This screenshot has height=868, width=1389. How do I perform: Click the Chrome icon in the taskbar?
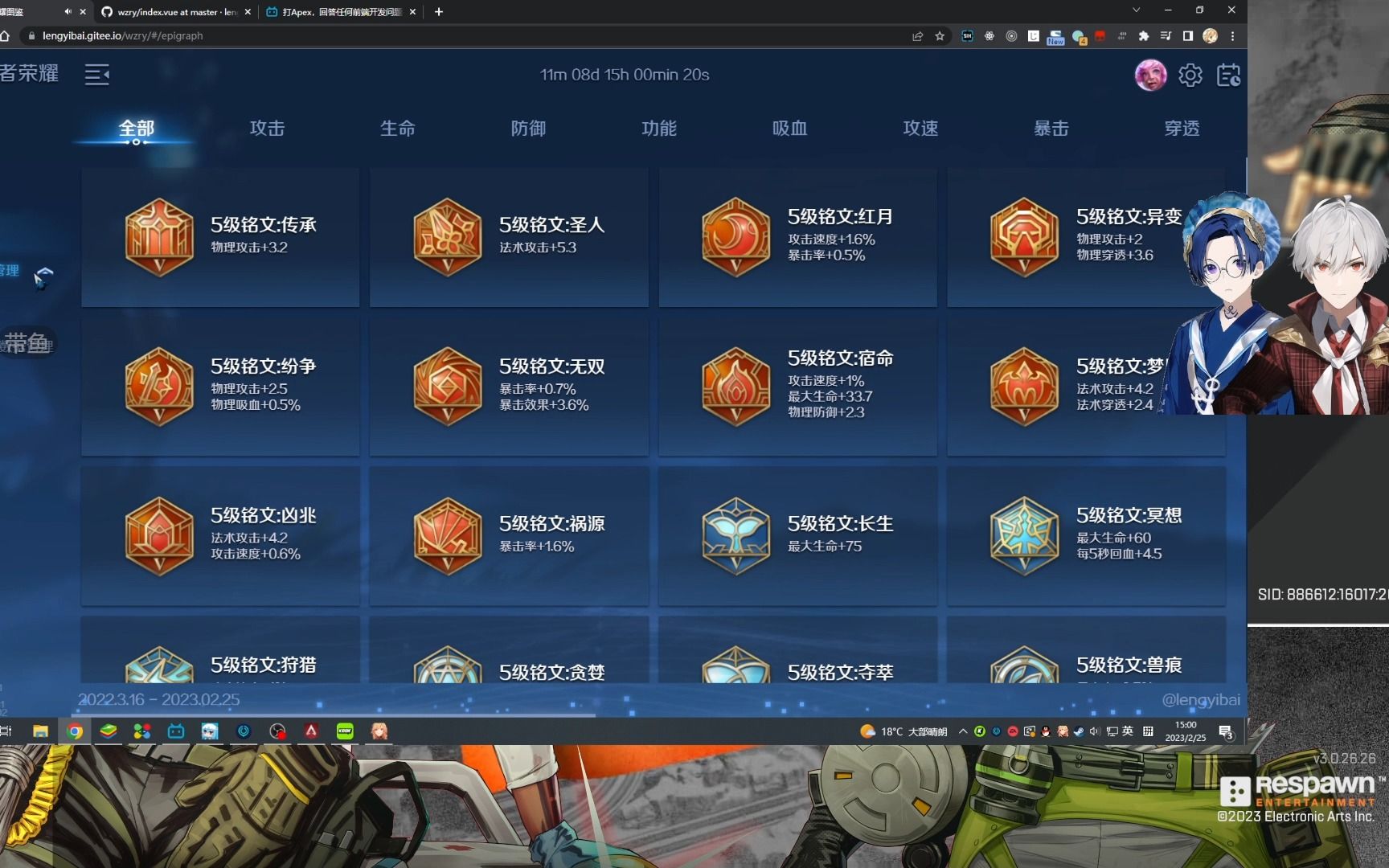(75, 731)
